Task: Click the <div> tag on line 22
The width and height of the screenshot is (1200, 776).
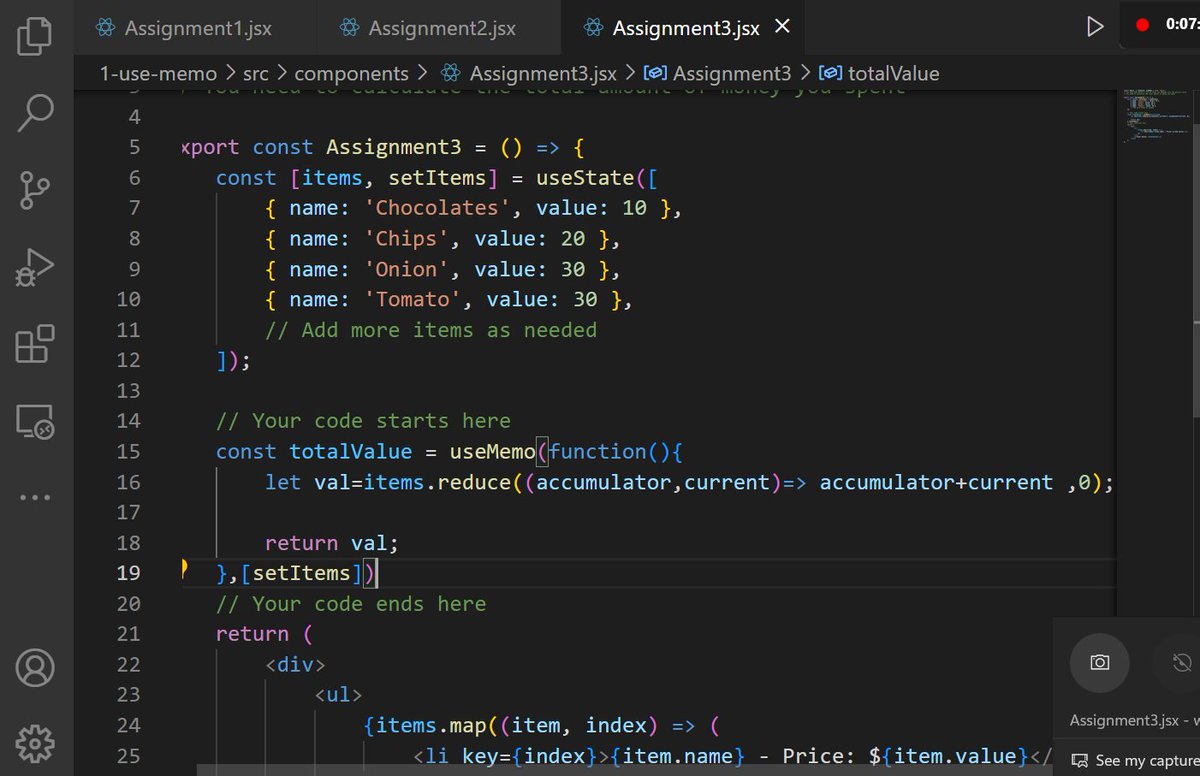Action: tap(295, 665)
